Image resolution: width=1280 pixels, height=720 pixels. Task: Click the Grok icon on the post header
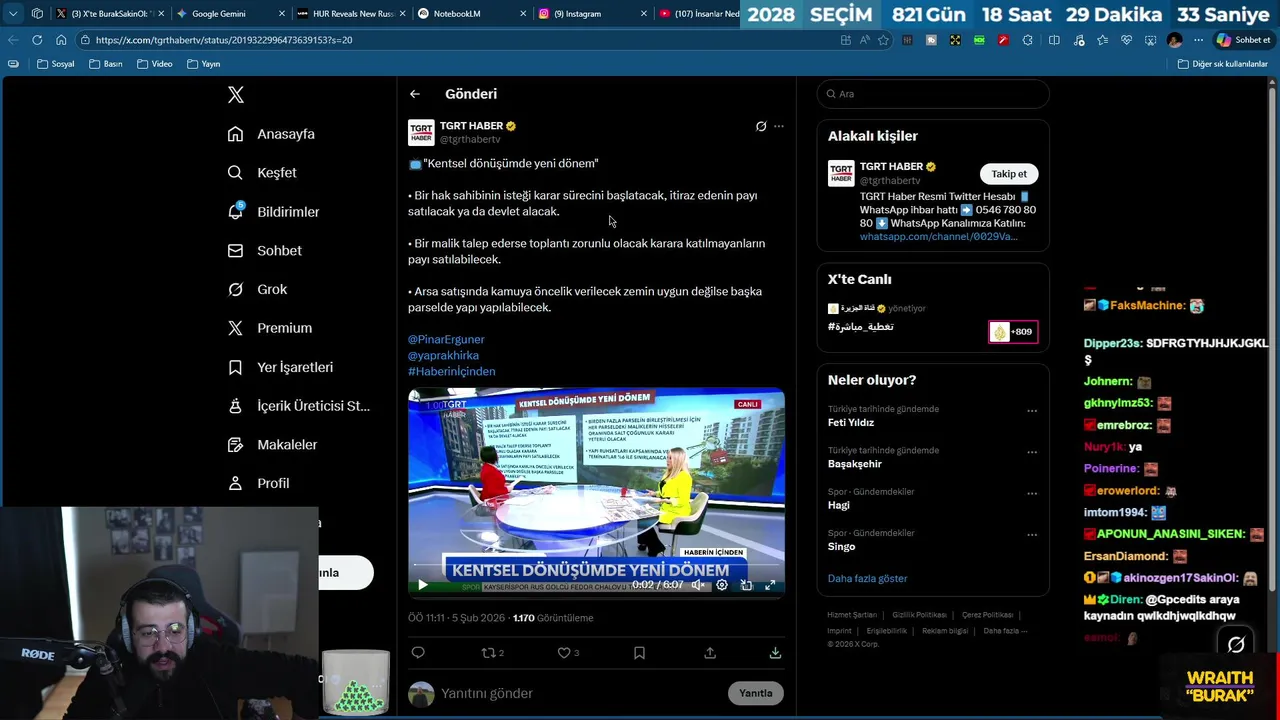tap(761, 126)
